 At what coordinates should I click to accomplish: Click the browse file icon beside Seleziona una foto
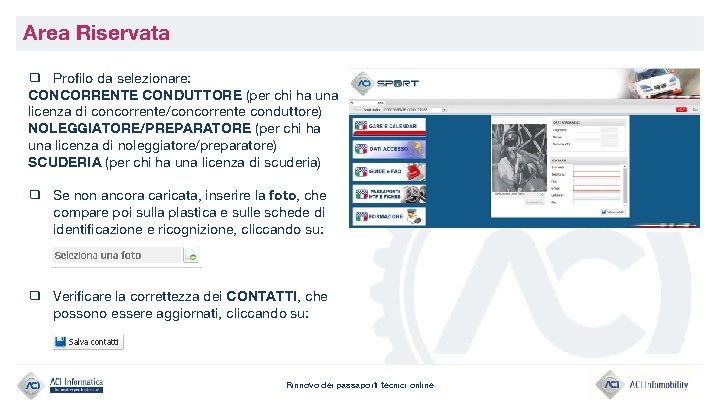click(x=191, y=255)
